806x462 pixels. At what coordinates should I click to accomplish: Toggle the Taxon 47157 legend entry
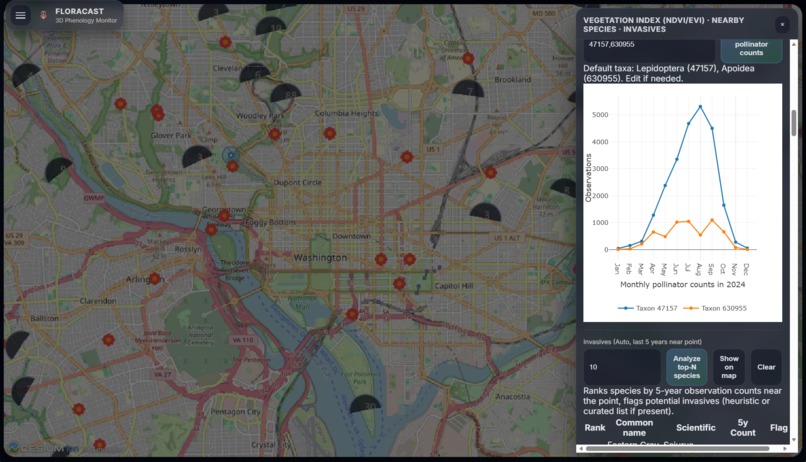click(648, 308)
